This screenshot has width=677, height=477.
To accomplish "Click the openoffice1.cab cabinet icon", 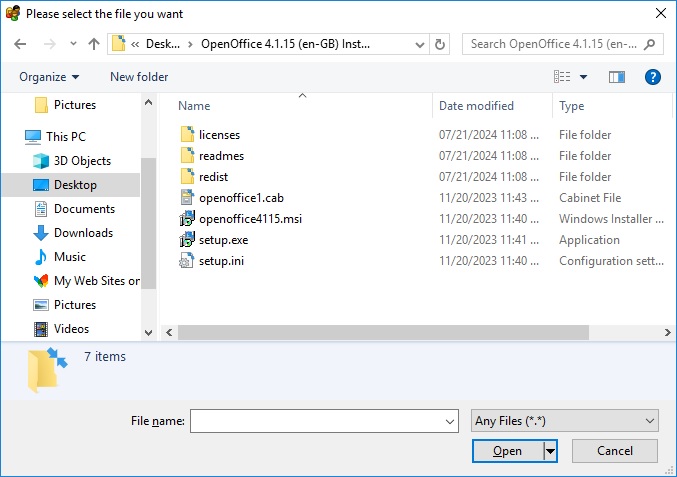I will [187, 197].
